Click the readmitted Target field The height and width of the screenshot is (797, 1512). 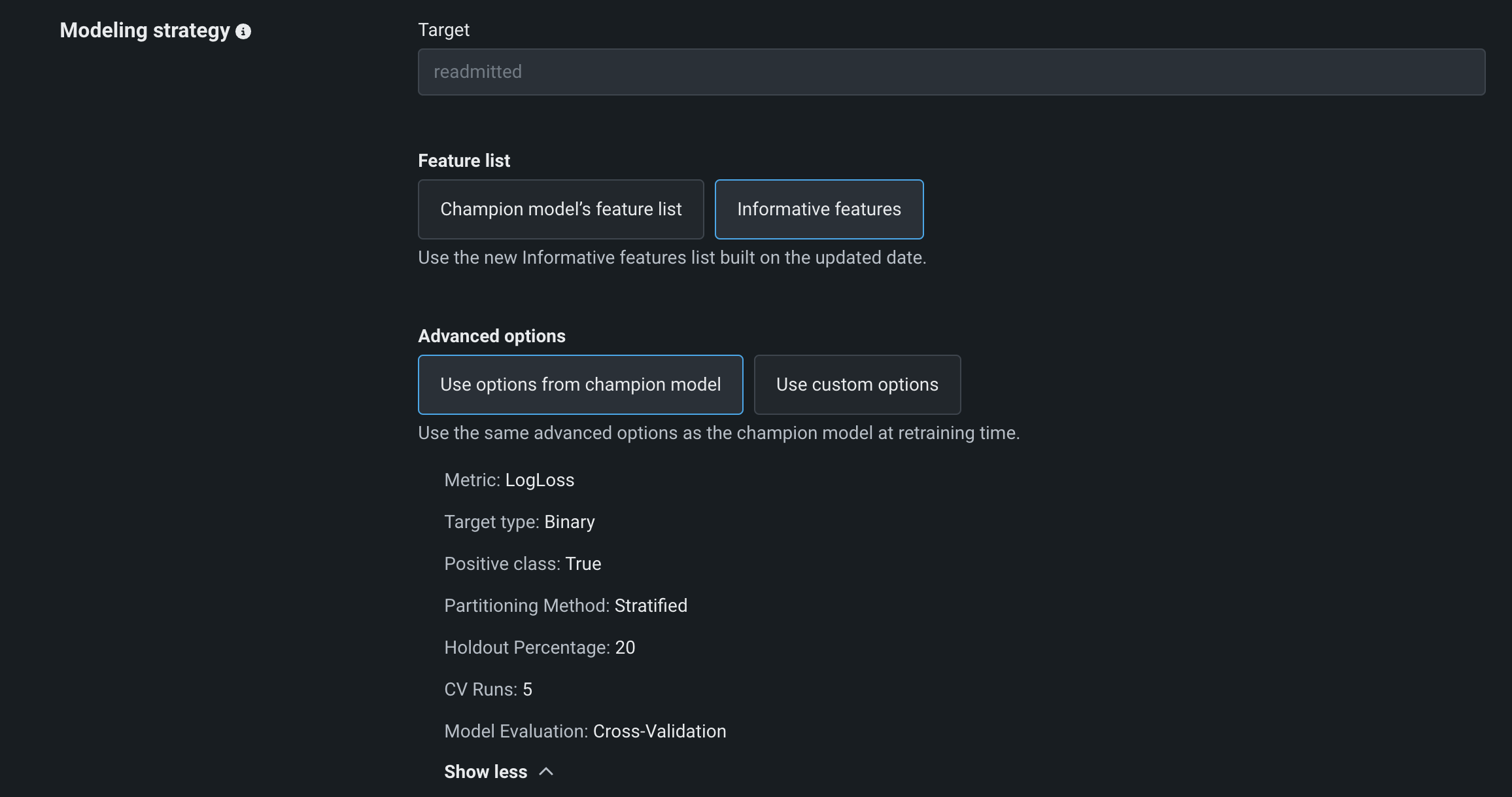tap(951, 72)
